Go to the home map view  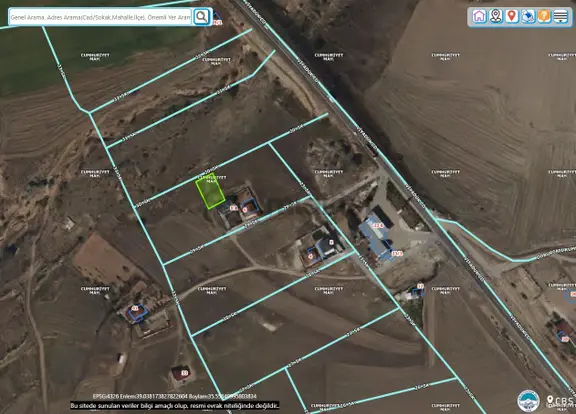(x=479, y=16)
